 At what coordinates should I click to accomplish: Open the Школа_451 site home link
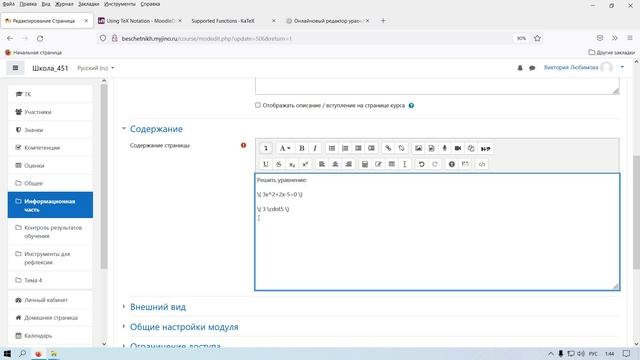50,68
